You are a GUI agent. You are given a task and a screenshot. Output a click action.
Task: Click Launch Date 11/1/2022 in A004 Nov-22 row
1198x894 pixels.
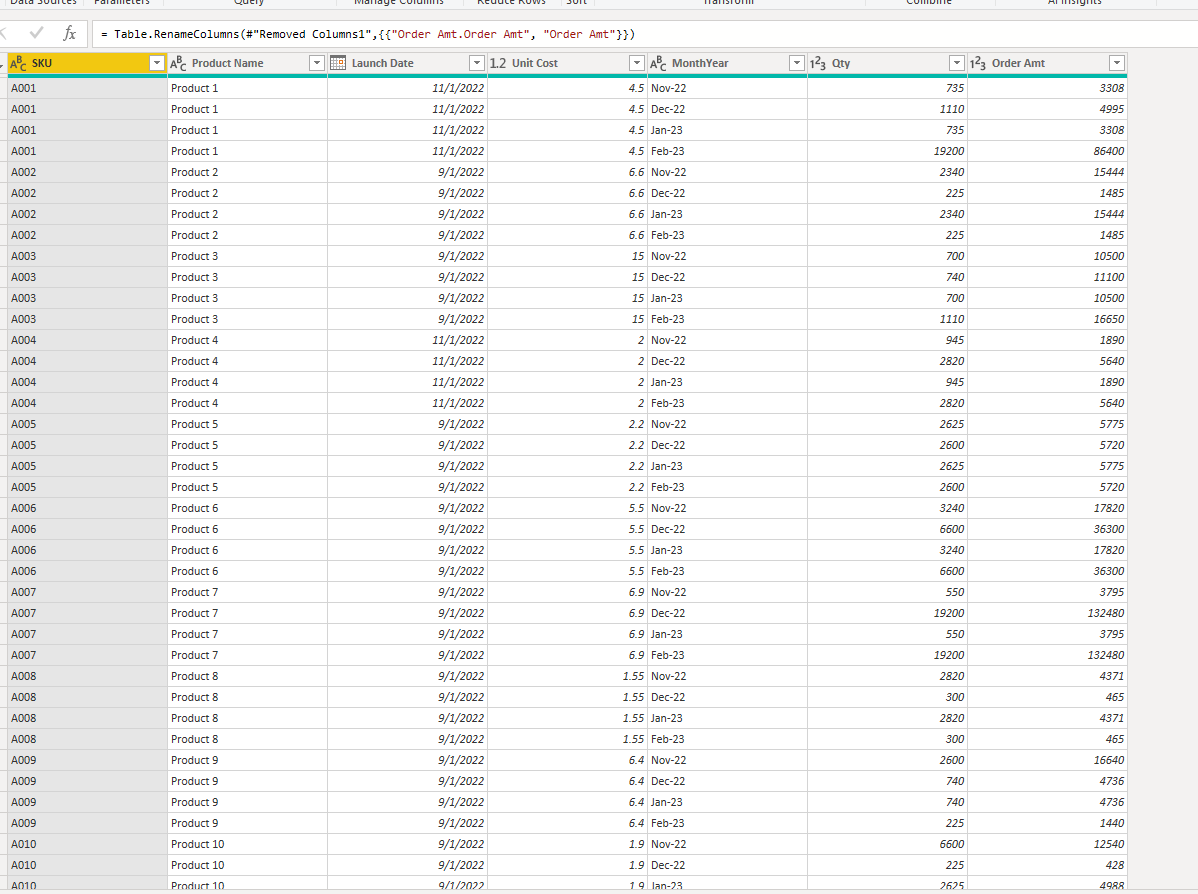[407, 340]
